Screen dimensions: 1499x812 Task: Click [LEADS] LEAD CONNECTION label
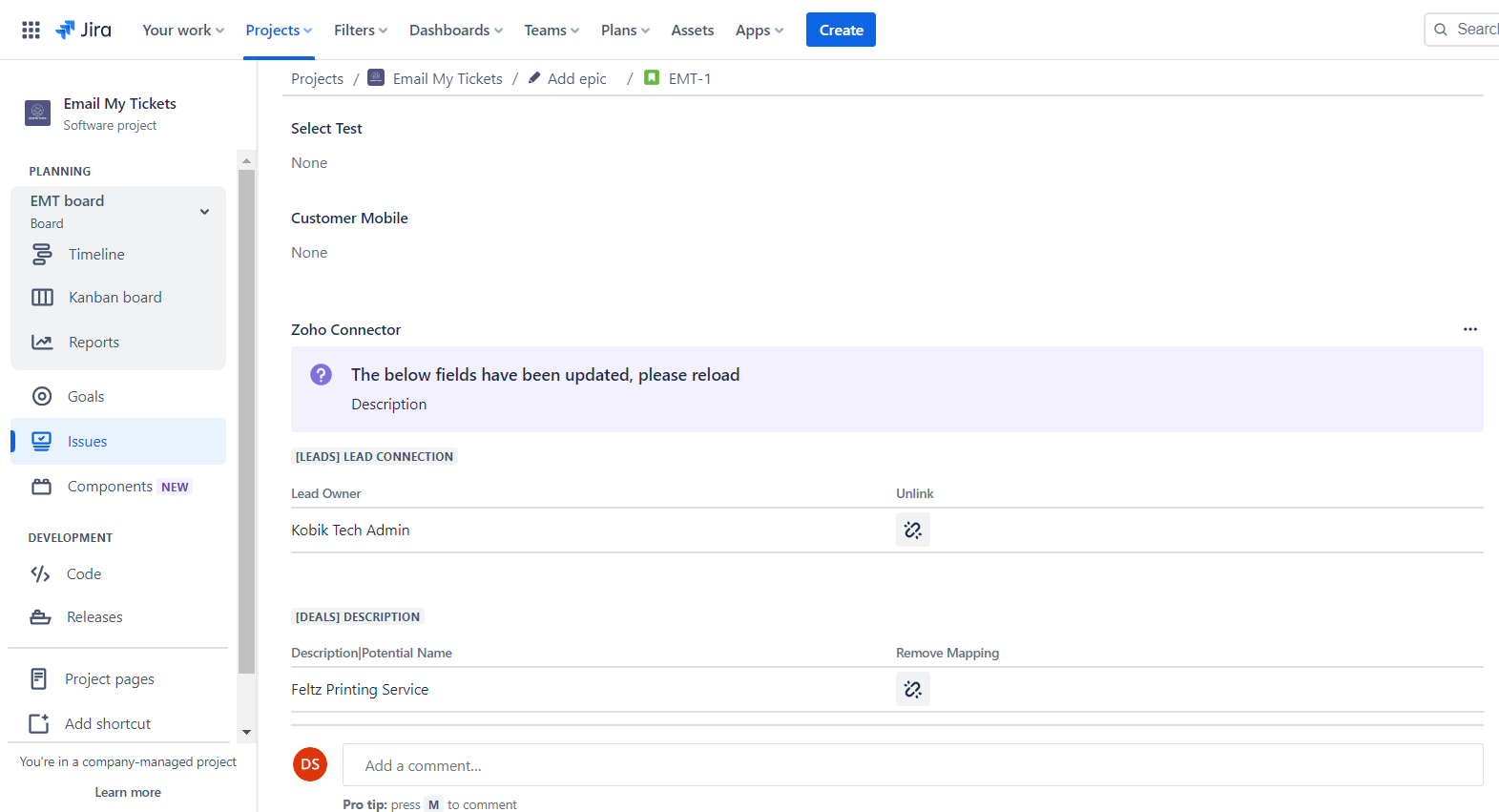374,456
